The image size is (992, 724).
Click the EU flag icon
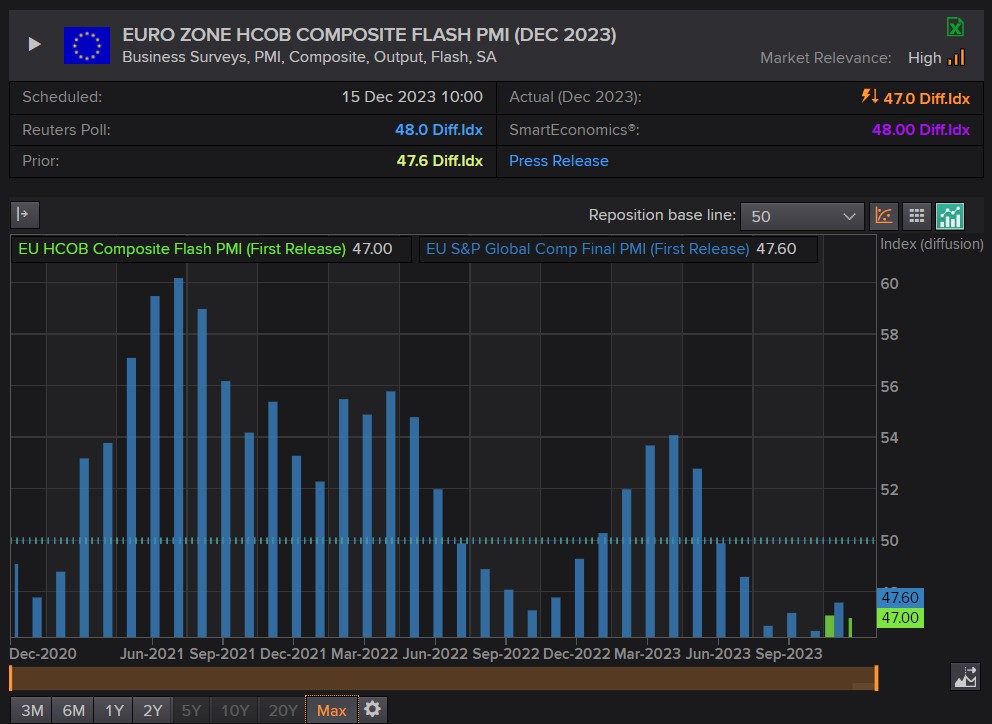(87, 46)
